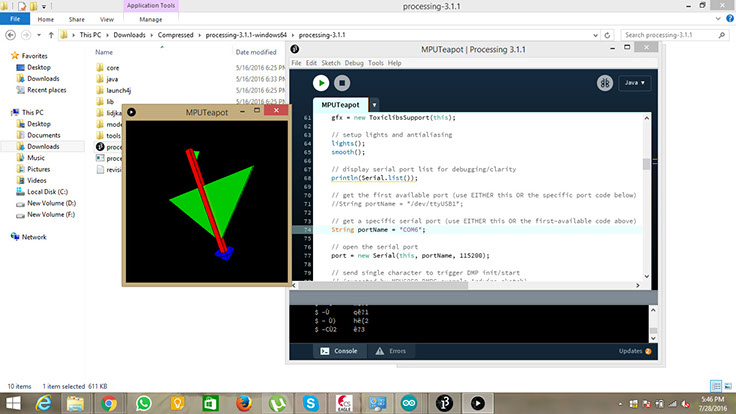Open Windows Start button
Image resolution: width=736 pixels, height=414 pixels.
13,404
